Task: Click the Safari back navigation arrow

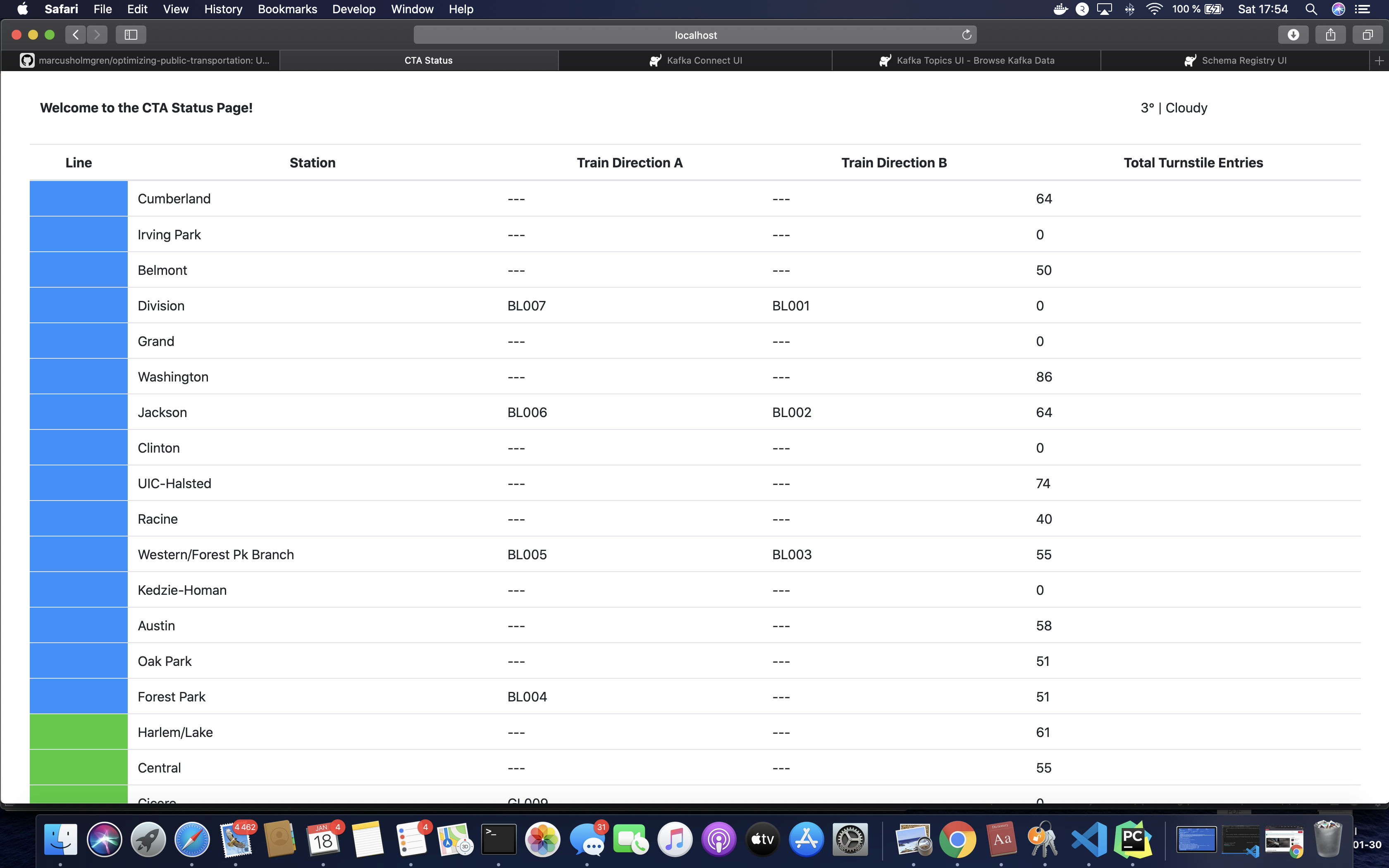Action: click(x=76, y=34)
